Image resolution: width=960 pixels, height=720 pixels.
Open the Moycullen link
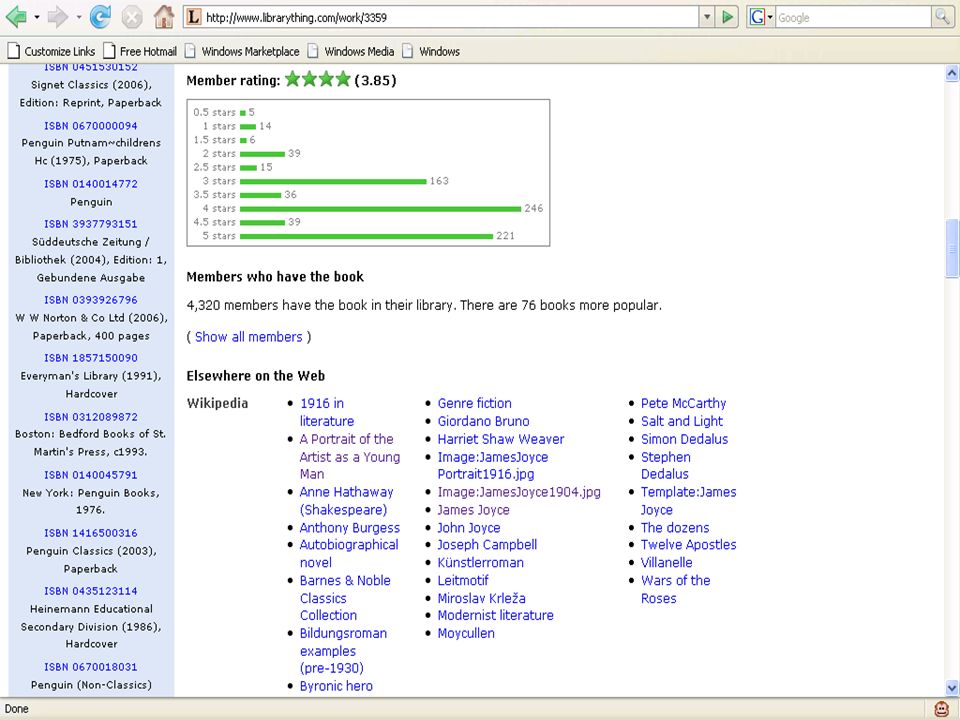point(466,634)
